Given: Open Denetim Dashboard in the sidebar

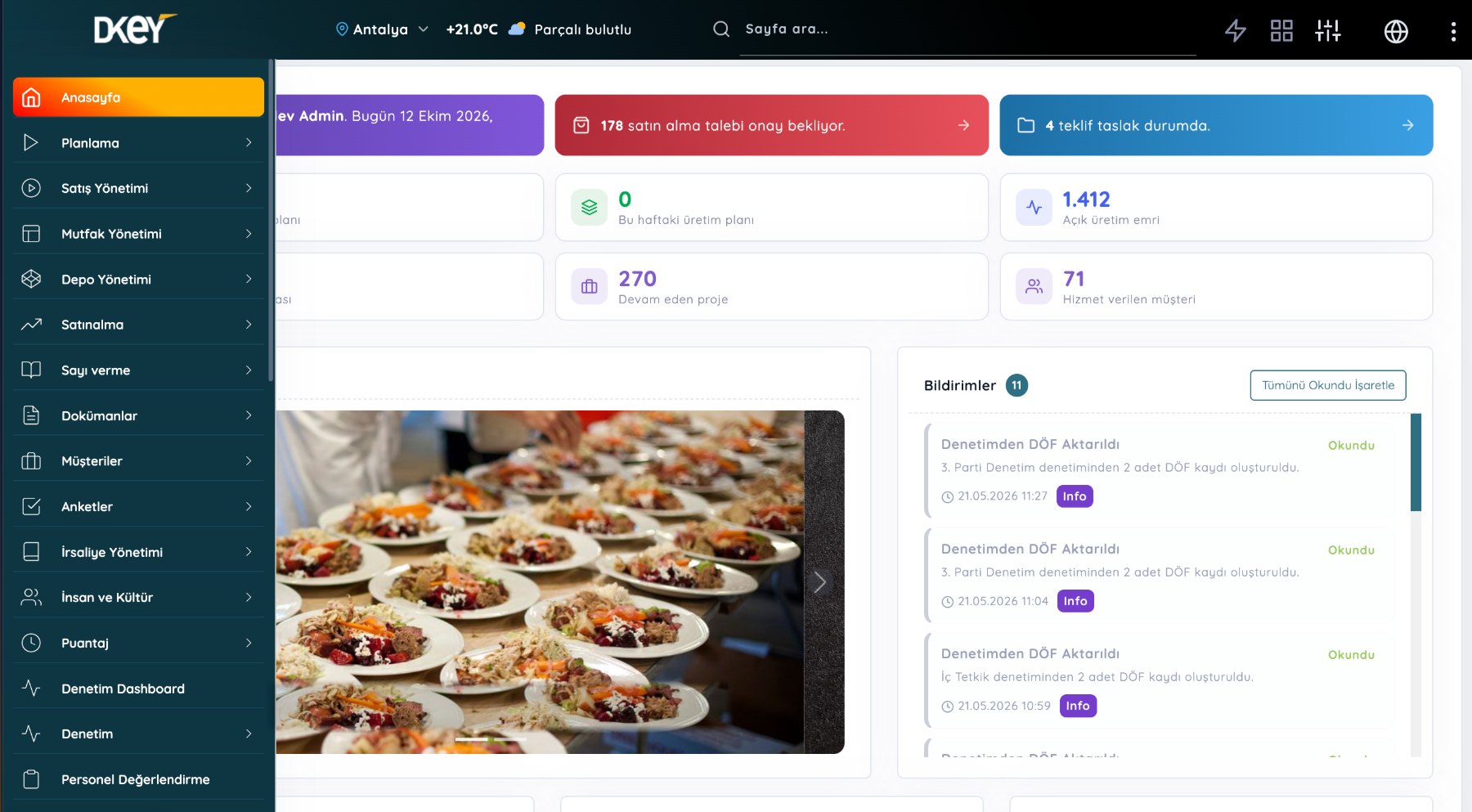Looking at the screenshot, I should [138, 689].
